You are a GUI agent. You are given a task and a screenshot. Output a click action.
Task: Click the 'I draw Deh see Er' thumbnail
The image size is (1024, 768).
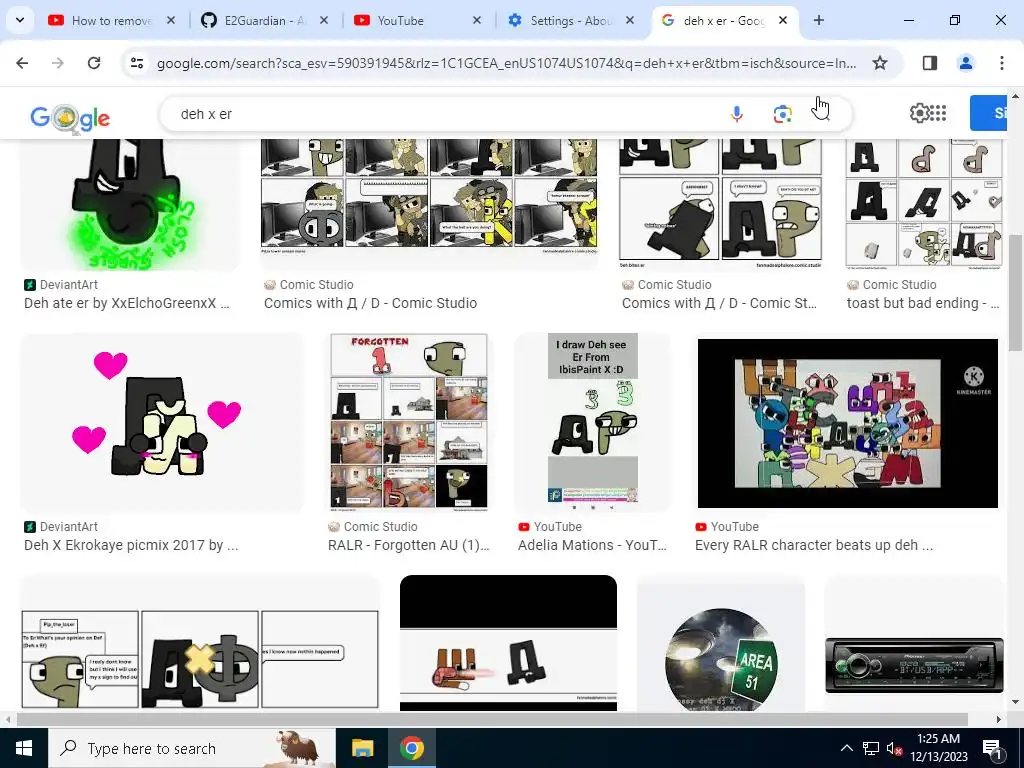coord(592,423)
